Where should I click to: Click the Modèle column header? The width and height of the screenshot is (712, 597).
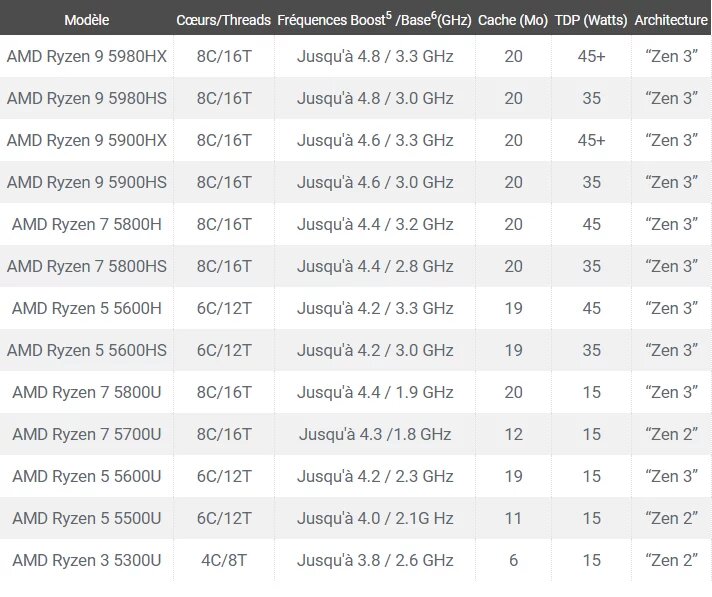click(86, 20)
